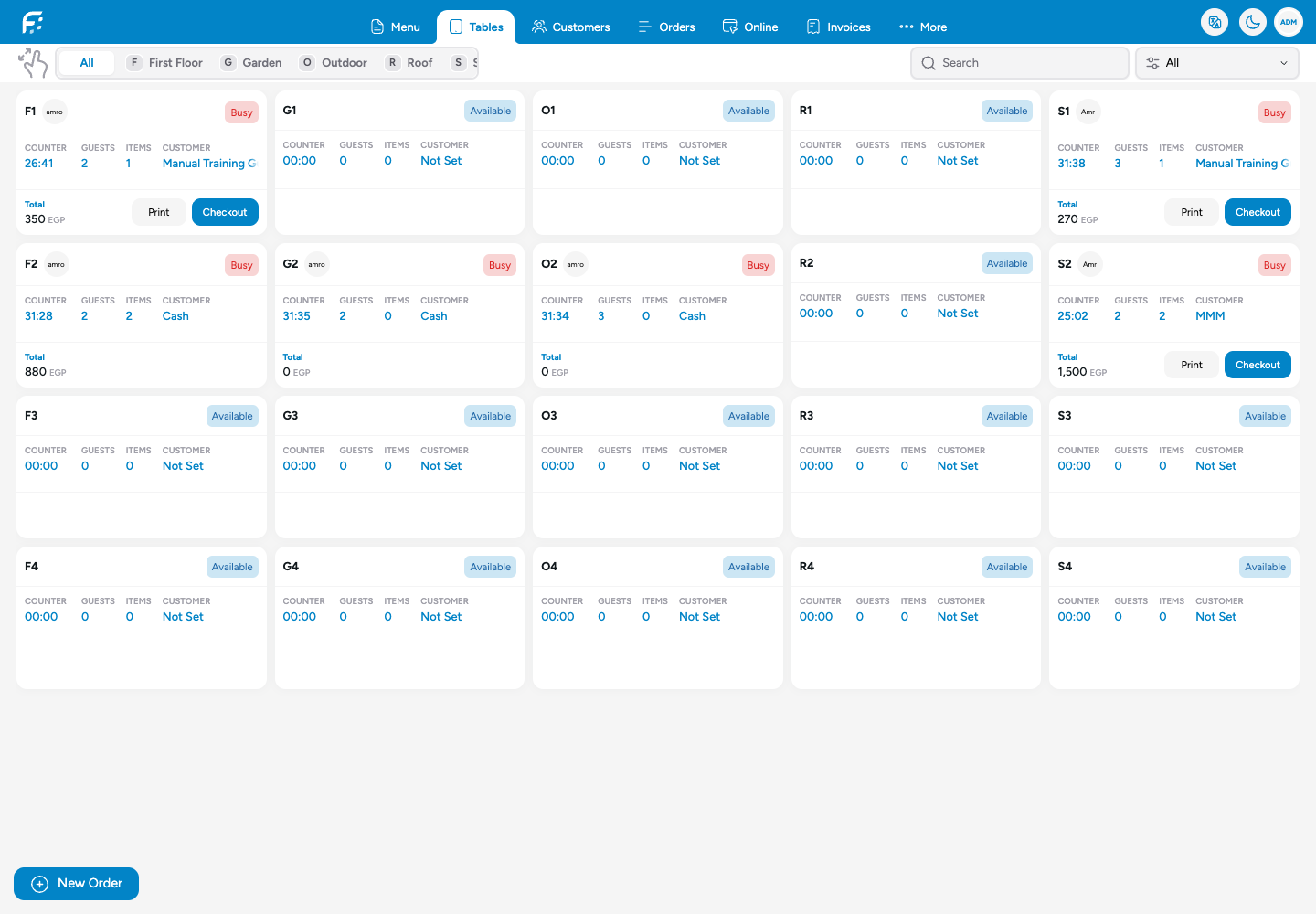The image size is (1316, 914).
Task: Open the Orders tab
Action: click(667, 27)
